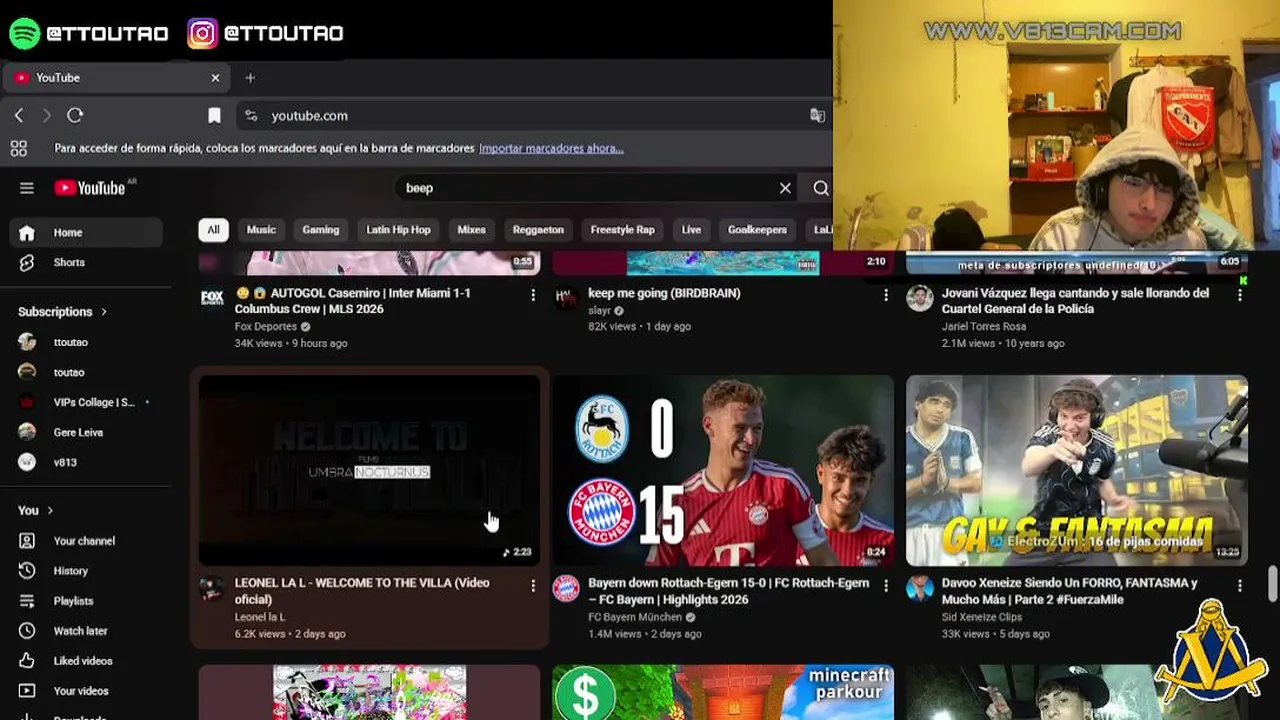Screen dimensions: 1280x720
Task: Open Sid Xeneize Clips channel avatar
Action: pyautogui.click(x=919, y=588)
